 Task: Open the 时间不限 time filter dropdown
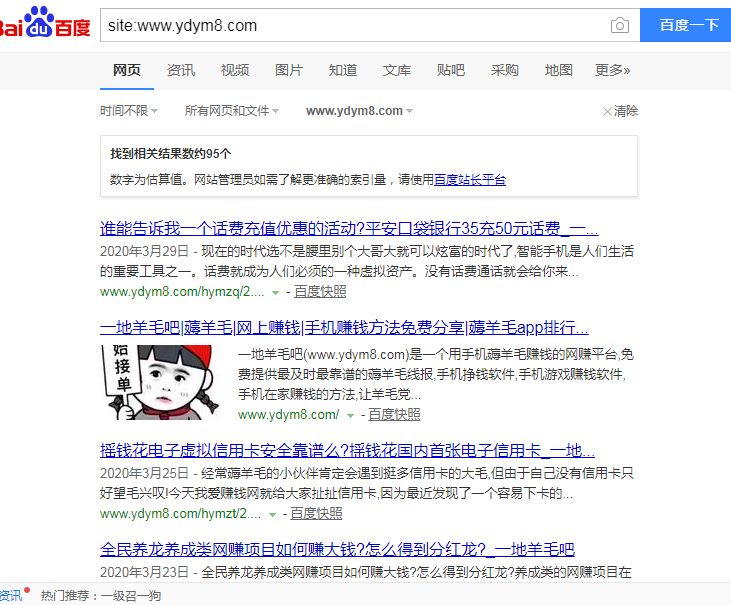pos(129,111)
